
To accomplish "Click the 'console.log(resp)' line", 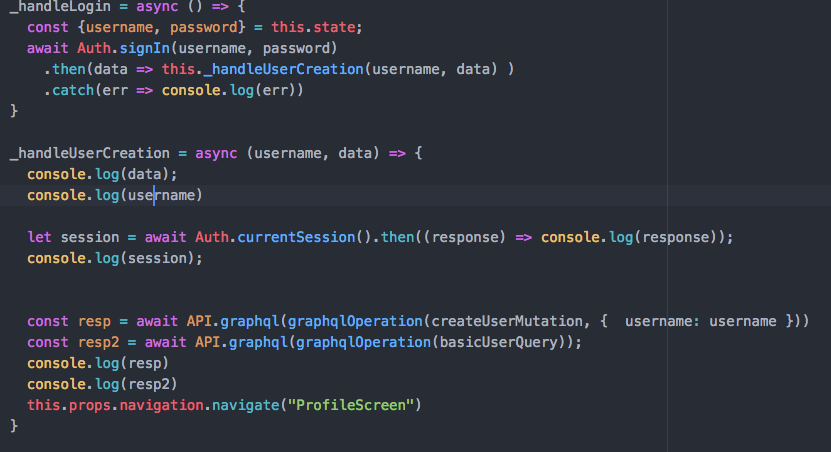I will 98,363.
